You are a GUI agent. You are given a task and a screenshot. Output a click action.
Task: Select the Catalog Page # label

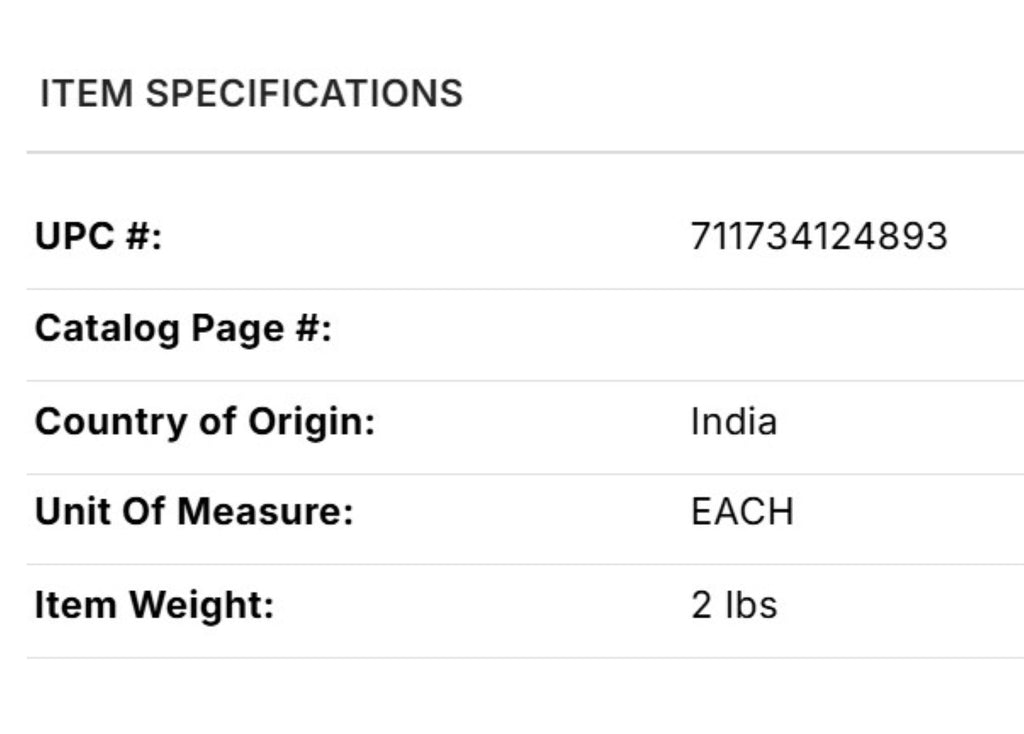183,328
